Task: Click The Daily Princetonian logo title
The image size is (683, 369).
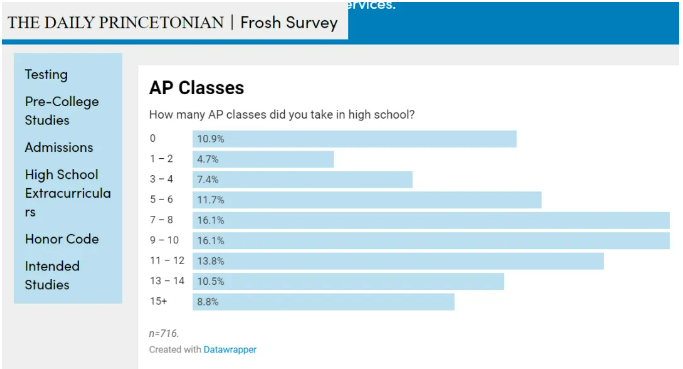Action: tap(115, 22)
